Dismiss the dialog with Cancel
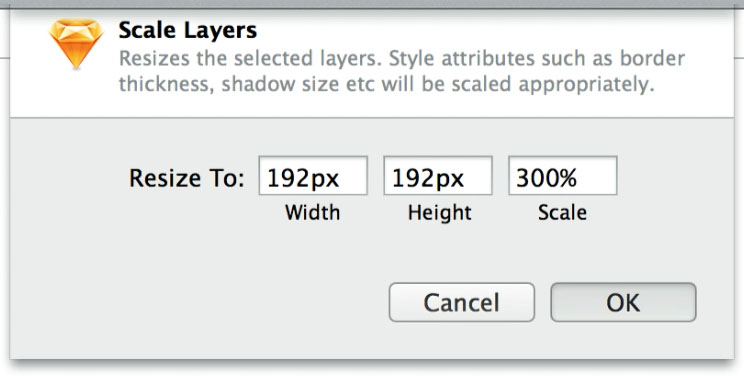Viewport: 744px width, 376px height. (x=462, y=302)
